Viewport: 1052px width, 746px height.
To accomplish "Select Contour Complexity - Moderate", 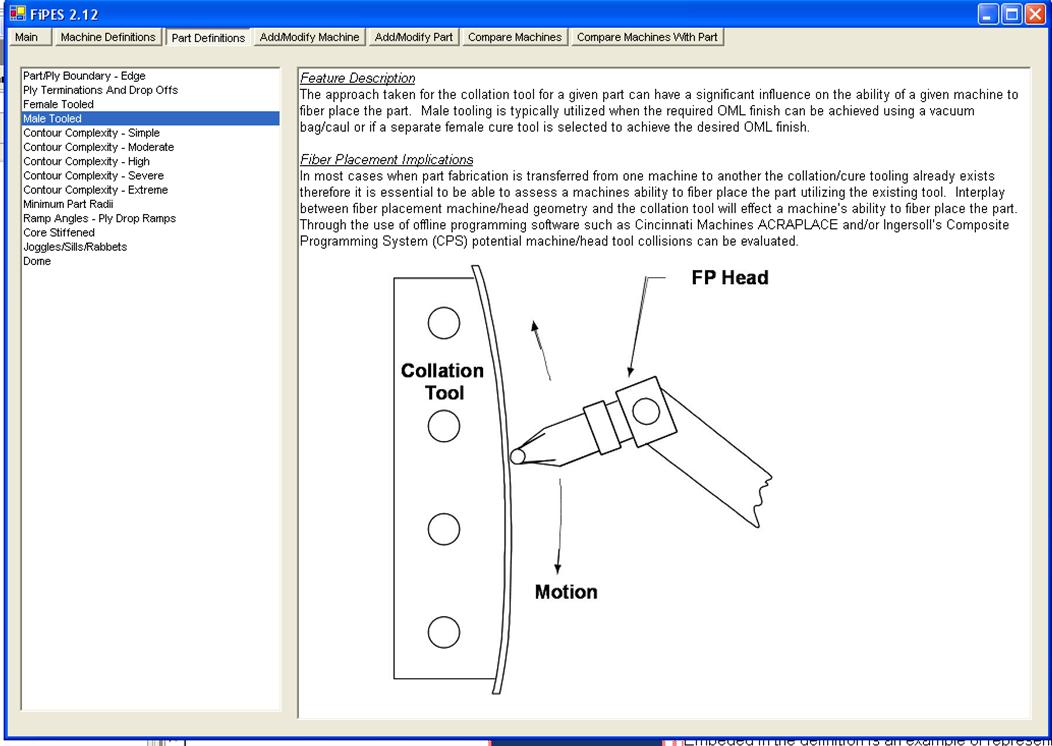I will pos(98,147).
